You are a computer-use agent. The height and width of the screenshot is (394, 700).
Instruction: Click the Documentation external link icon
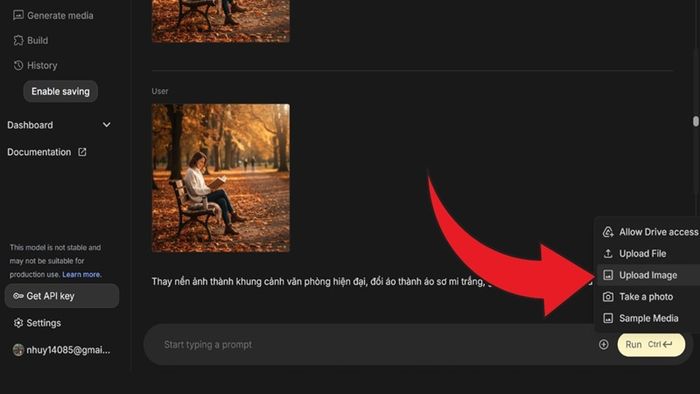82,152
